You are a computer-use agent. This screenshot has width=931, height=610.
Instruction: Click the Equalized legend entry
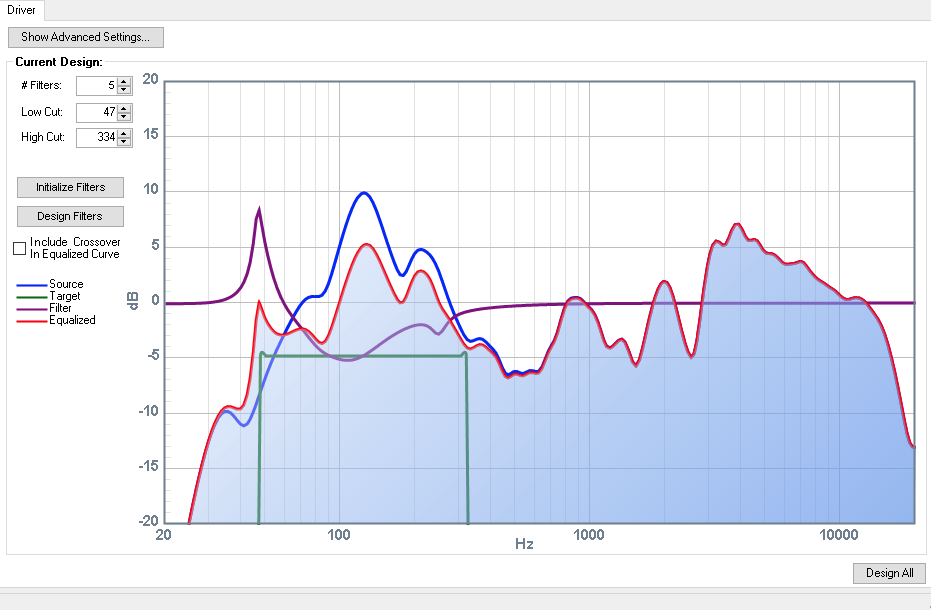click(72, 320)
